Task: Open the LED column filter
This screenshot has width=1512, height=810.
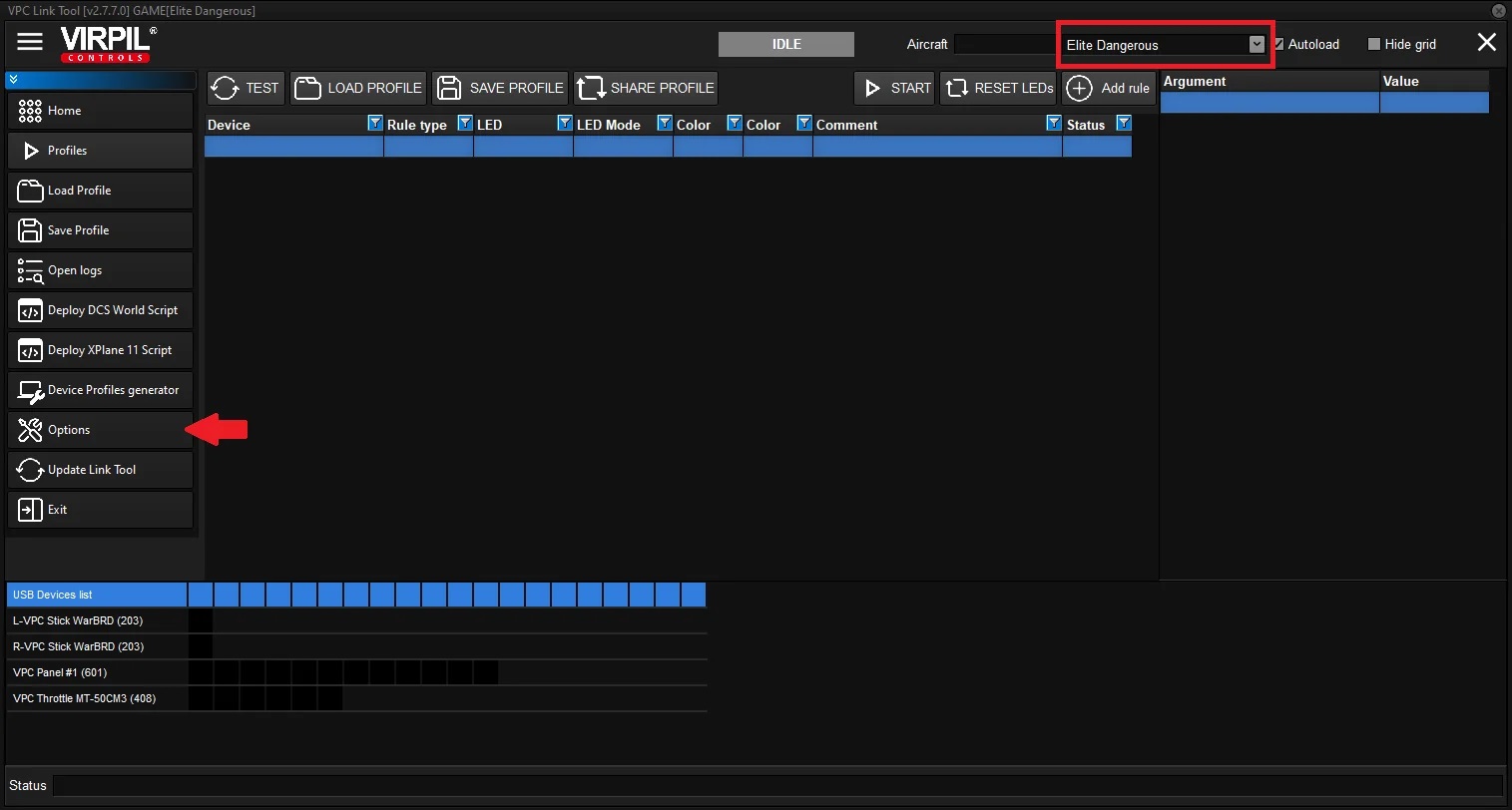Action: click(565, 124)
